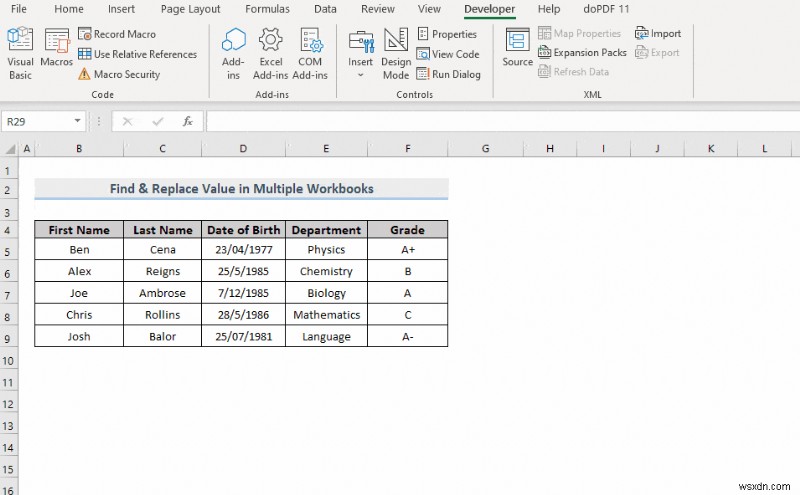Image resolution: width=800 pixels, height=495 pixels.
Task: Open the Data tab
Action: coord(325,9)
